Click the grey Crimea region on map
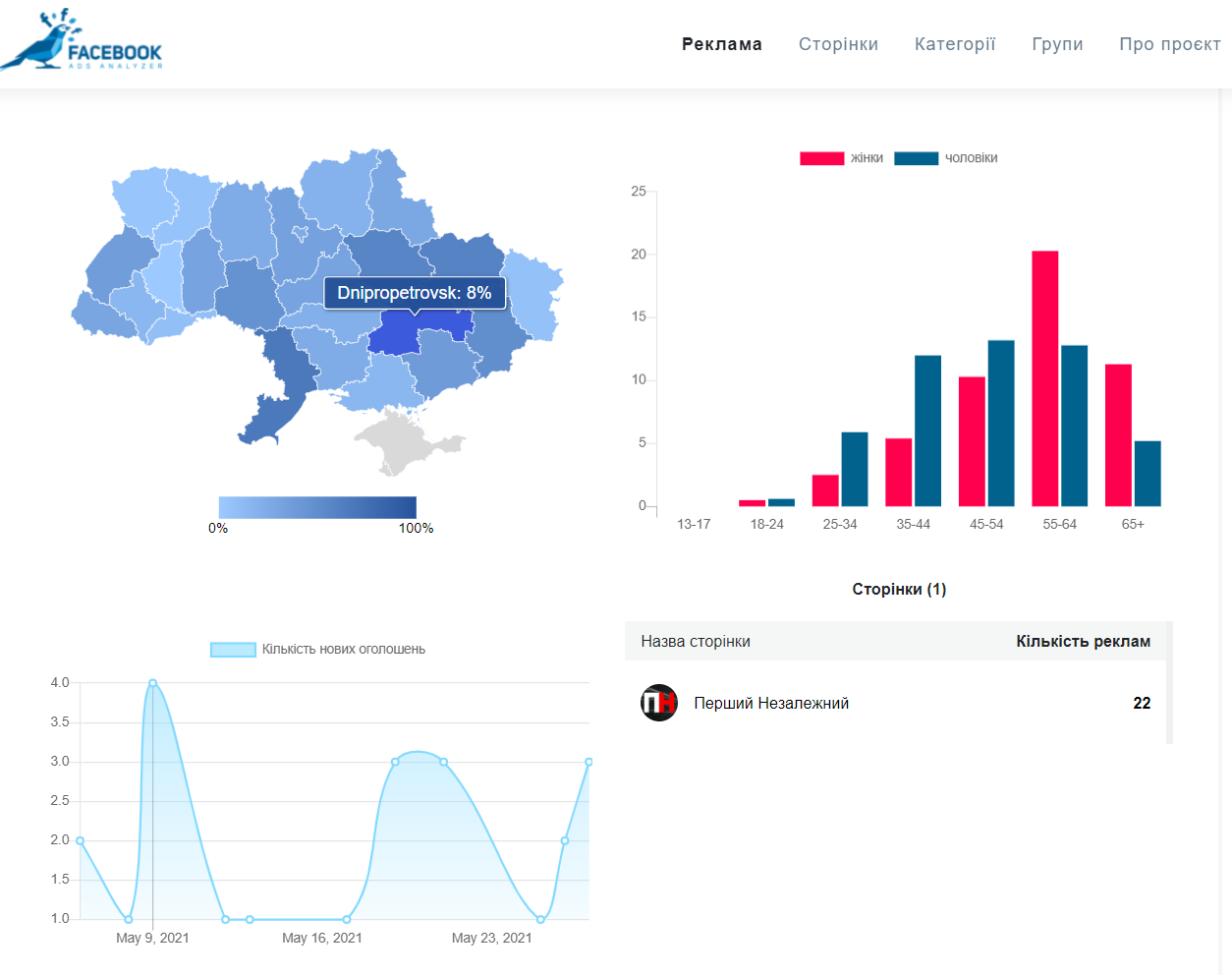 tap(401, 442)
